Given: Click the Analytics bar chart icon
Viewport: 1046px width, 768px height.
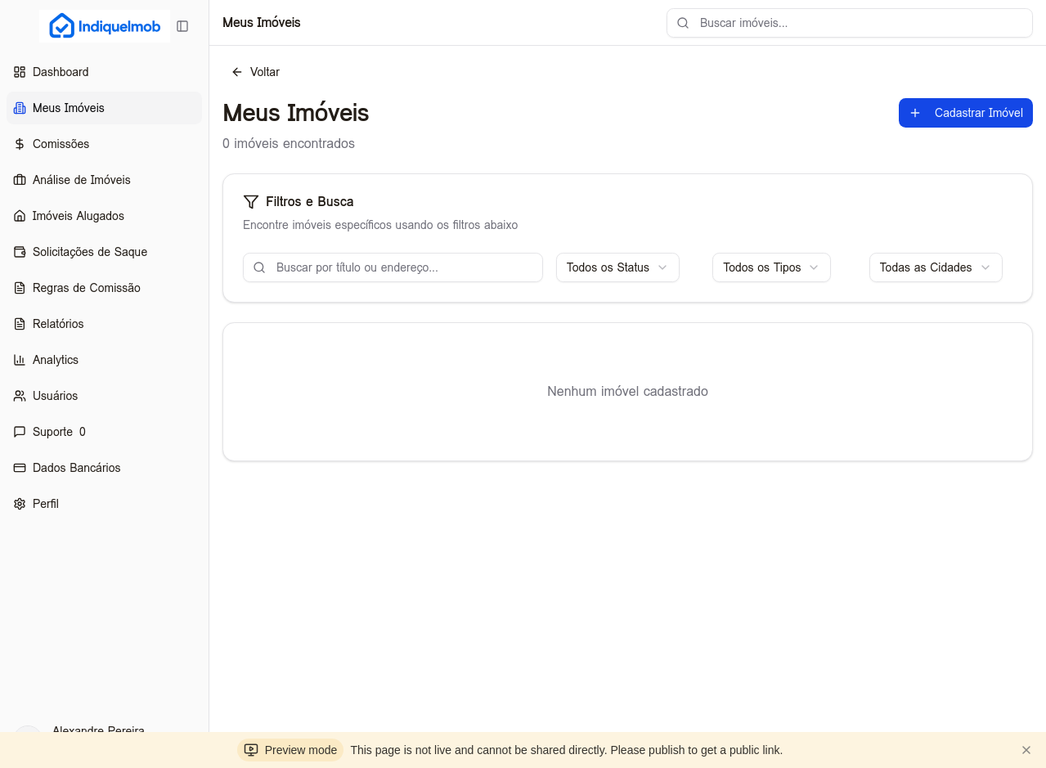Looking at the screenshot, I should point(20,360).
